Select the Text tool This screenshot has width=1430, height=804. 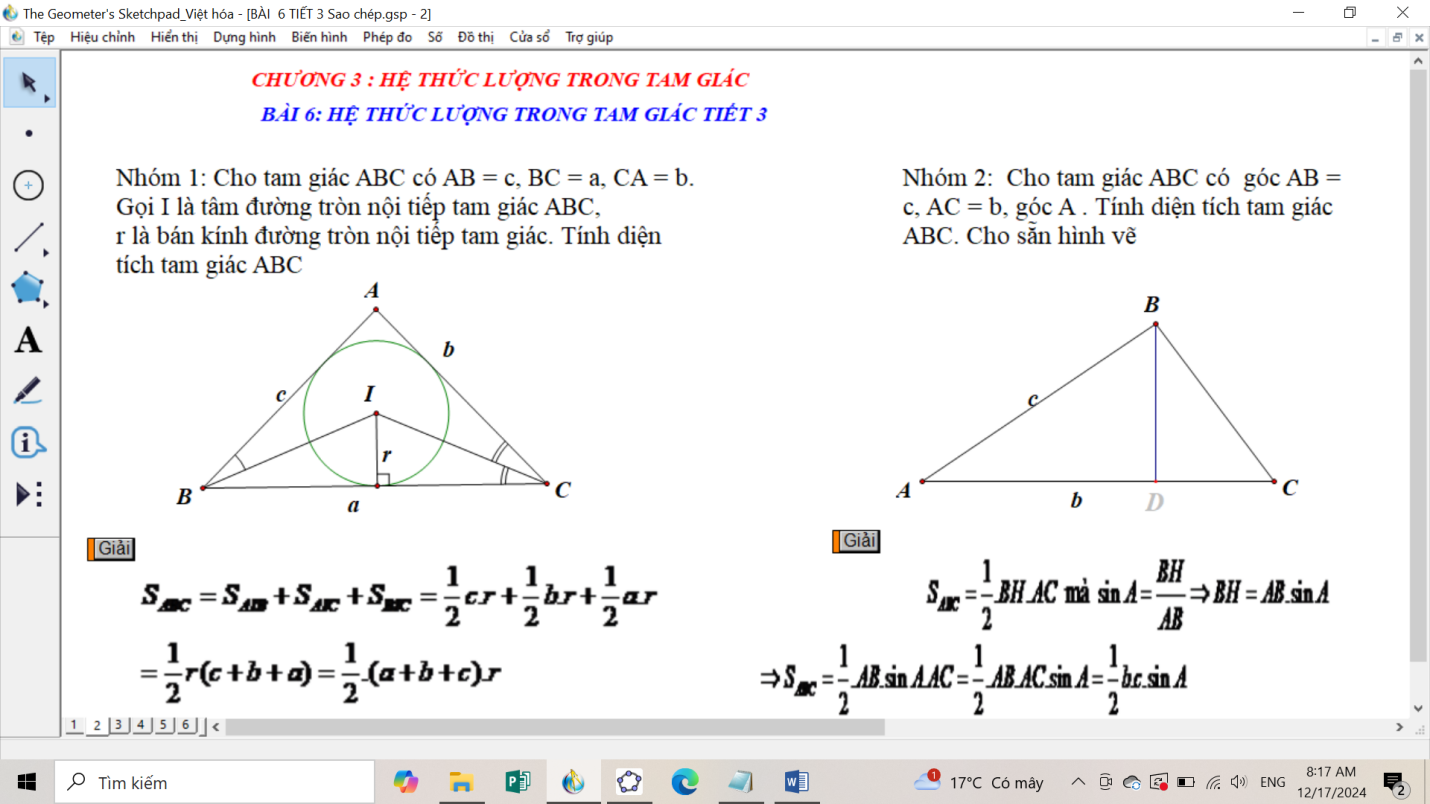[x=28, y=341]
